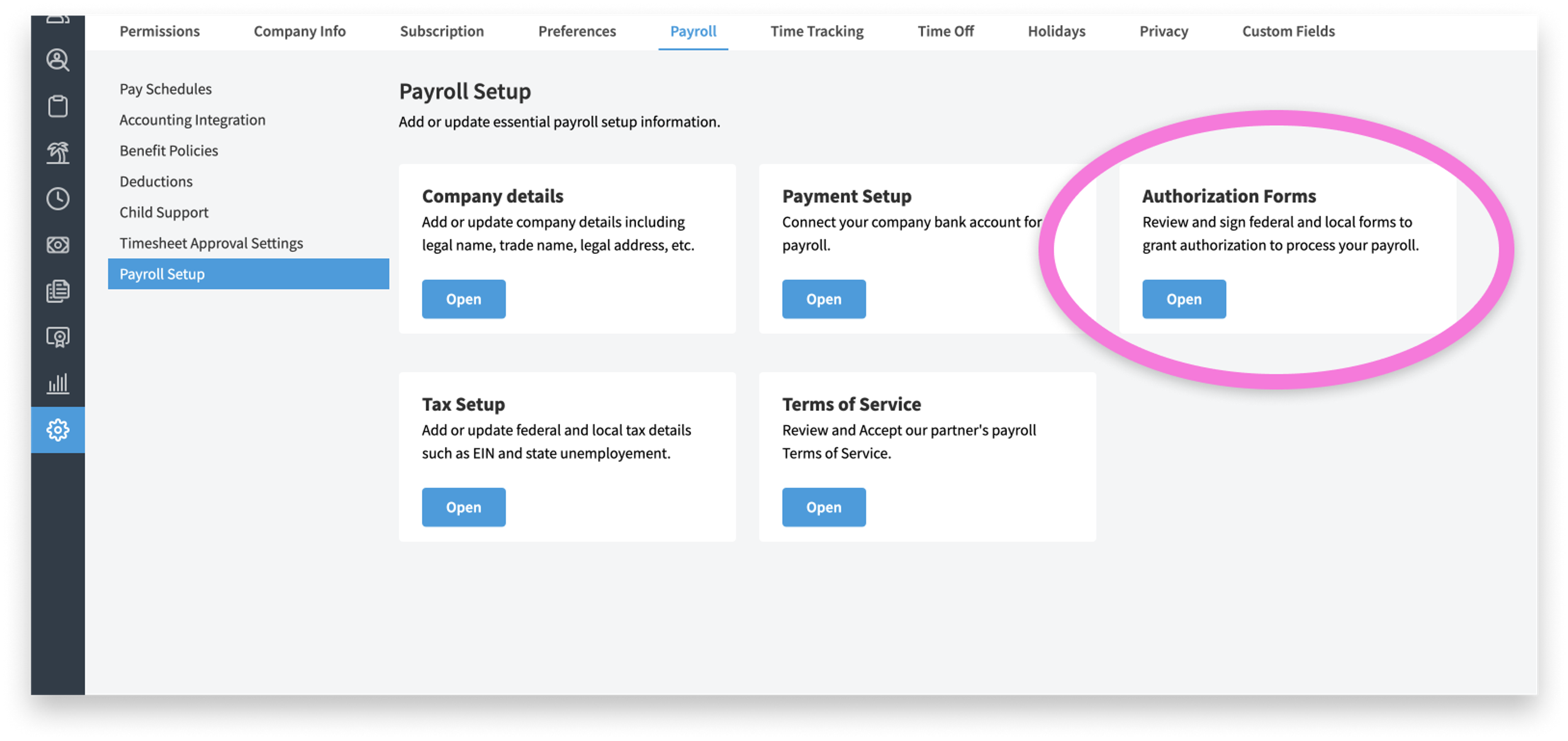Click the Company details card title
This screenshot has width=1568, height=741.
point(492,196)
